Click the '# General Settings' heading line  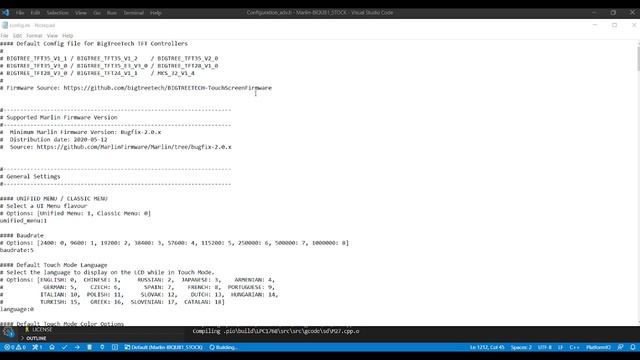tap(30, 177)
